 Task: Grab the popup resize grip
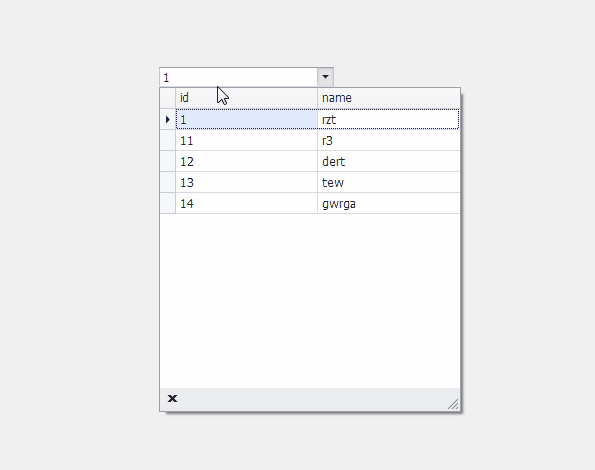453,404
